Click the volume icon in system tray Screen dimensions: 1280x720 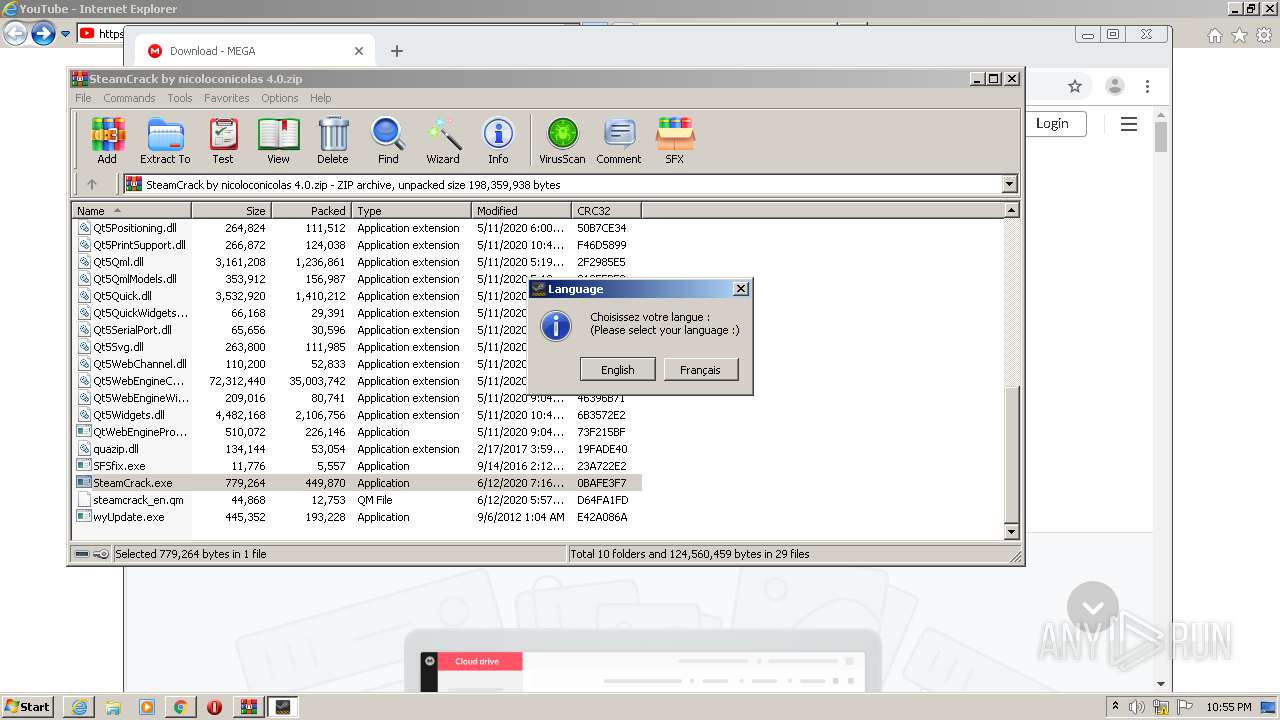[1137, 707]
